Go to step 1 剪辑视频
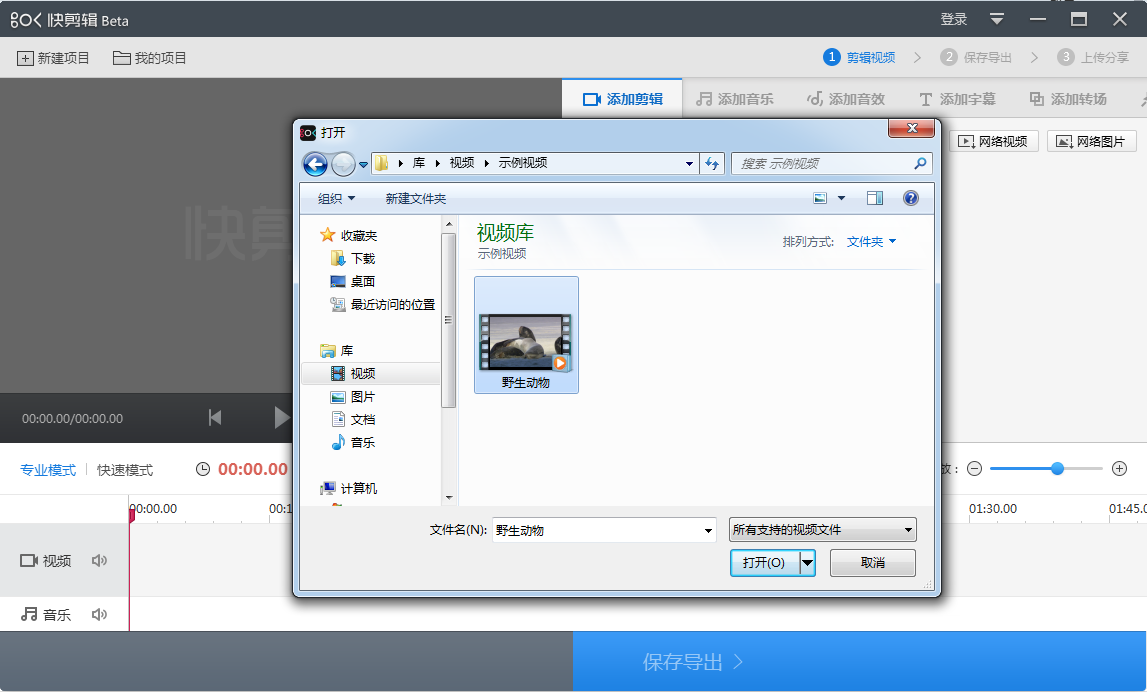 pos(859,57)
